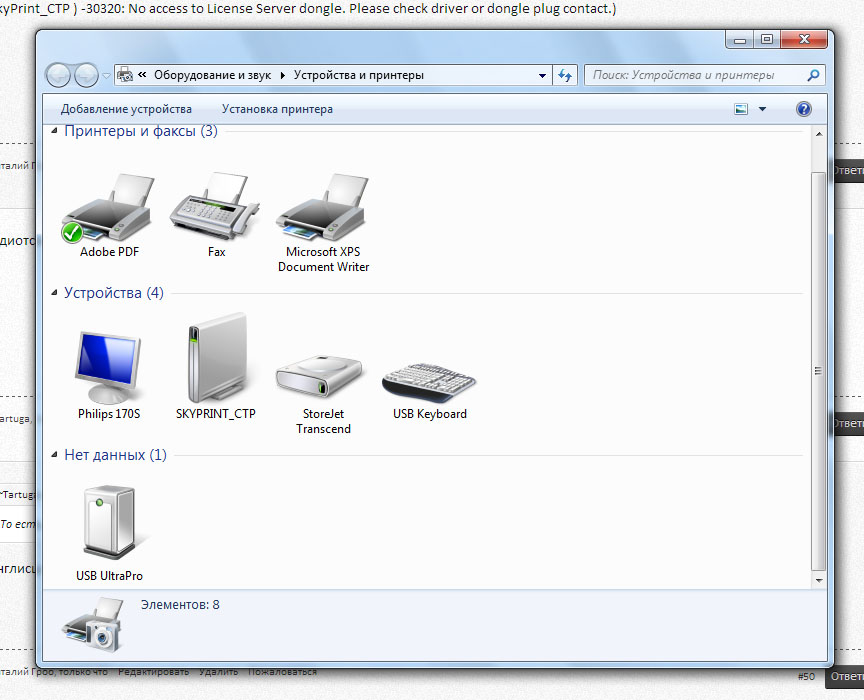Select the USB Keyboard device icon

tap(429, 382)
